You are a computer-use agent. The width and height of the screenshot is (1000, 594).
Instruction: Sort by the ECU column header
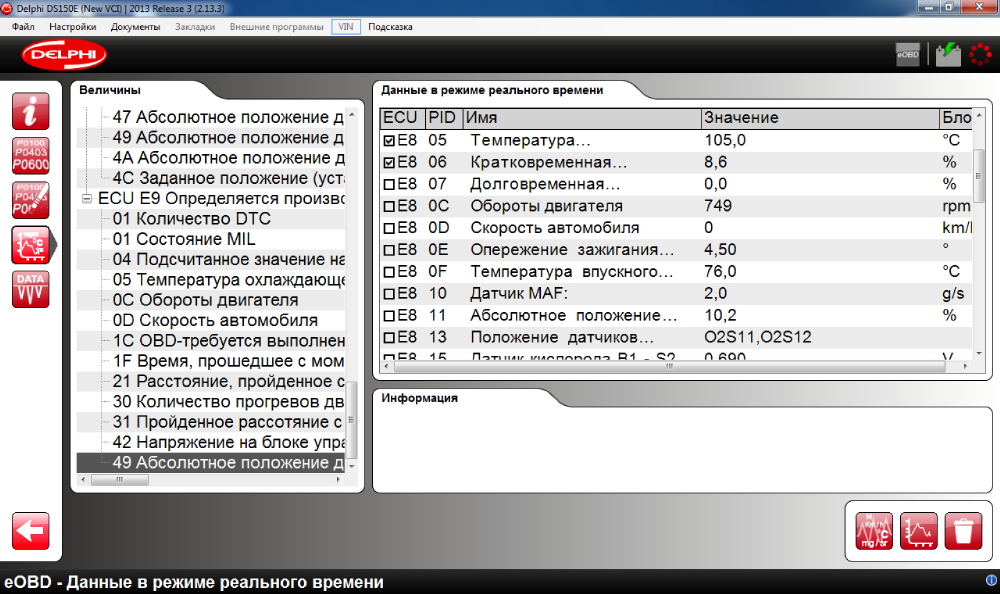402,118
